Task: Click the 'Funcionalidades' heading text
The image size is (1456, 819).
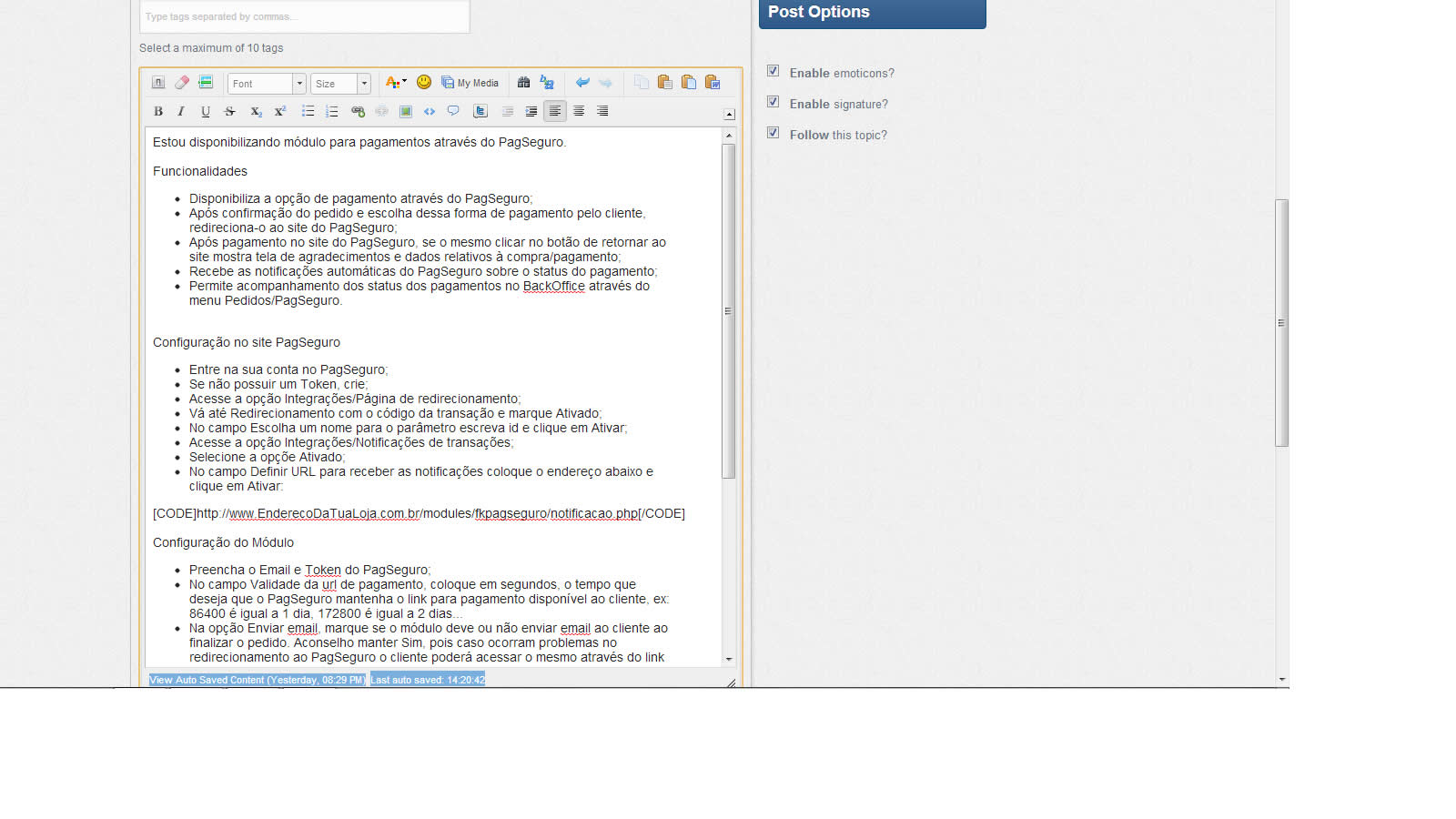Action: coord(200,171)
